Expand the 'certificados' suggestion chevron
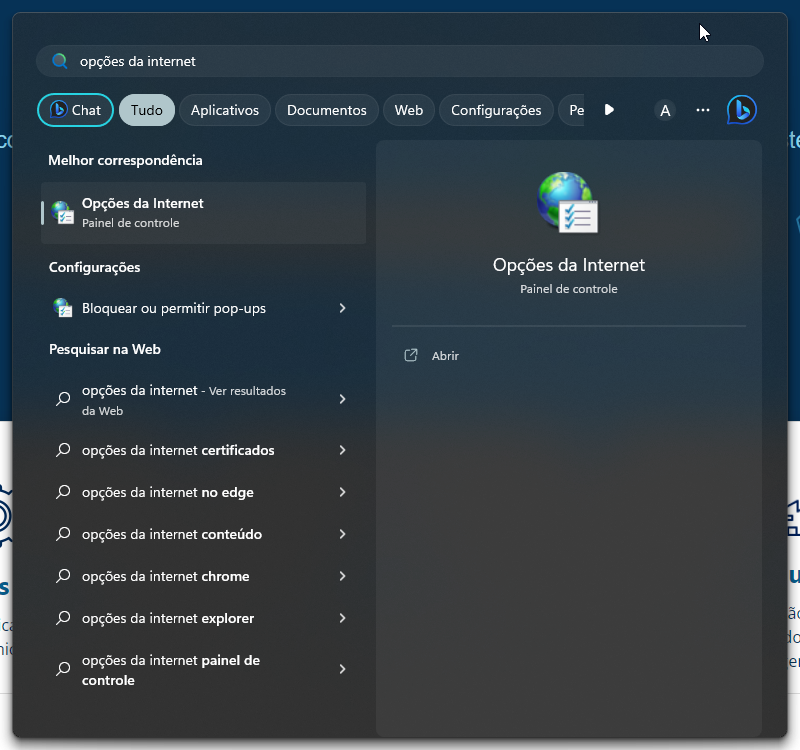This screenshot has height=750, width=800. coord(342,450)
